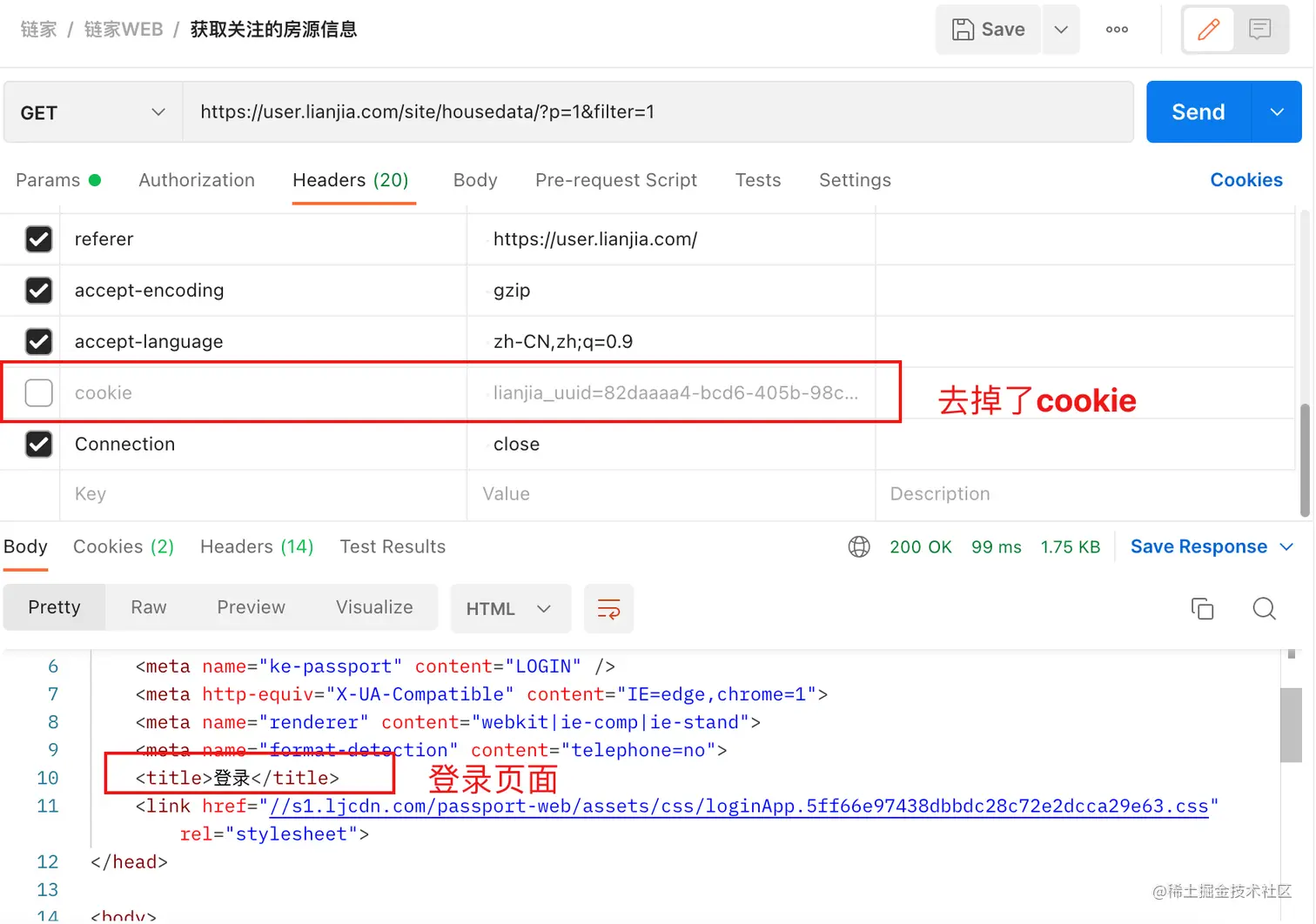Switch to Raw view
This screenshot has width=1316, height=924.
point(149,607)
